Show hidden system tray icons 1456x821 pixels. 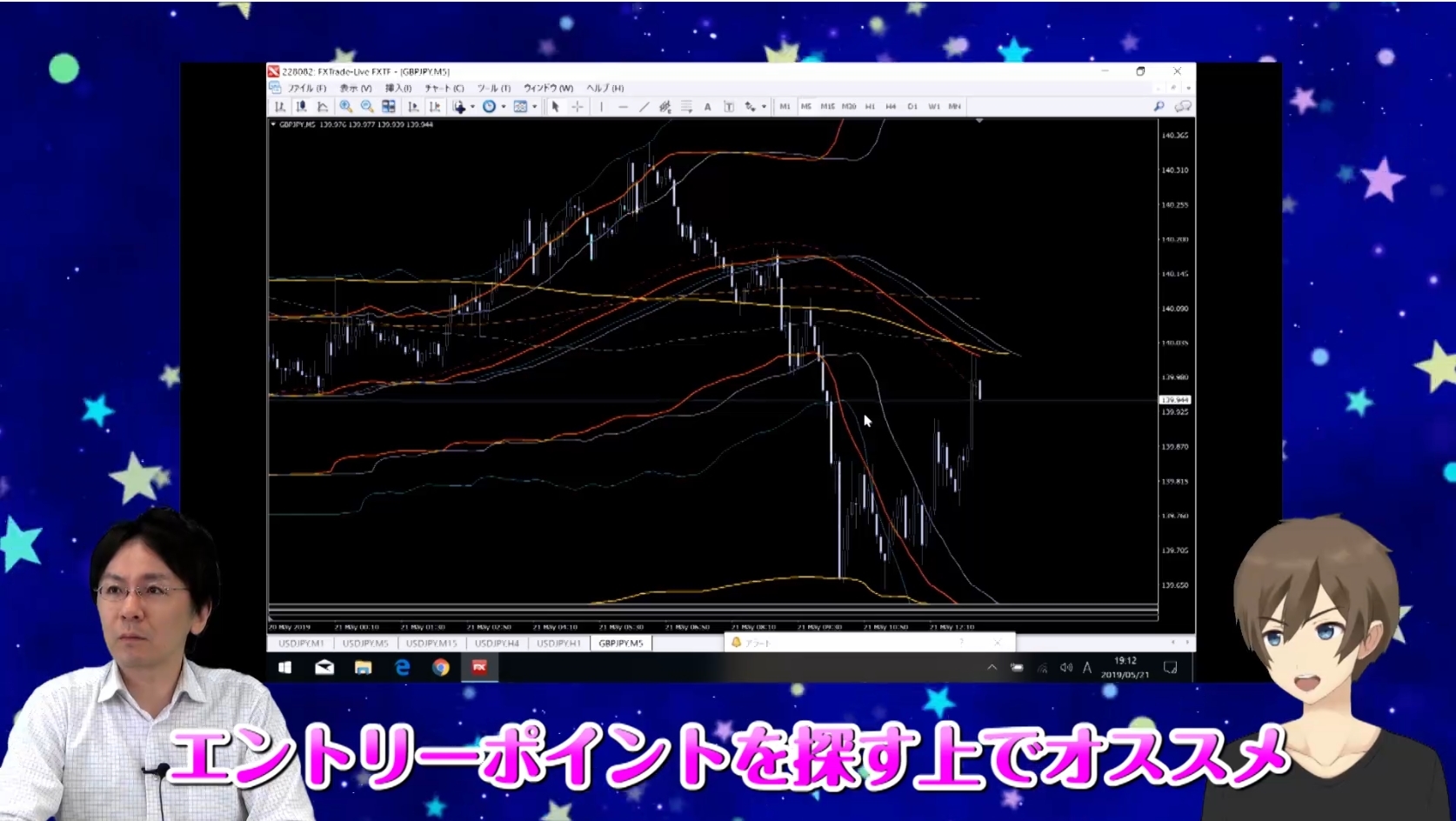click(x=992, y=668)
